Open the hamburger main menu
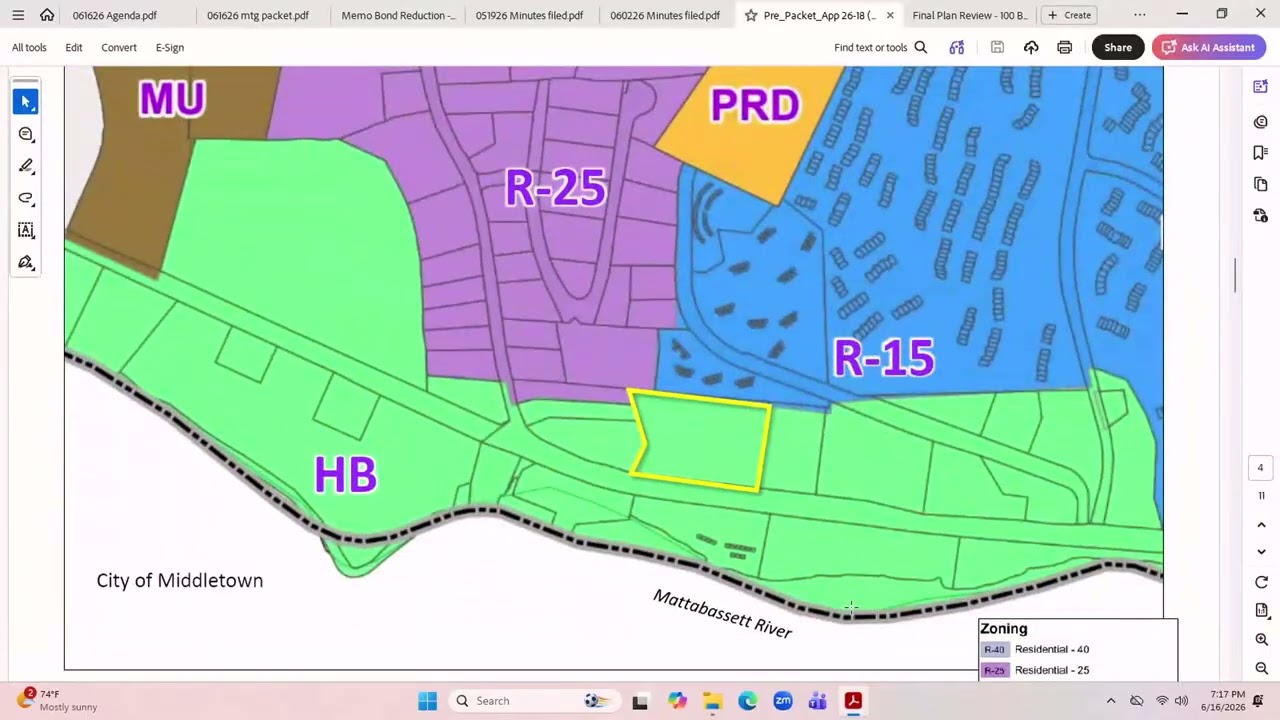1280x720 pixels. tap(18, 15)
